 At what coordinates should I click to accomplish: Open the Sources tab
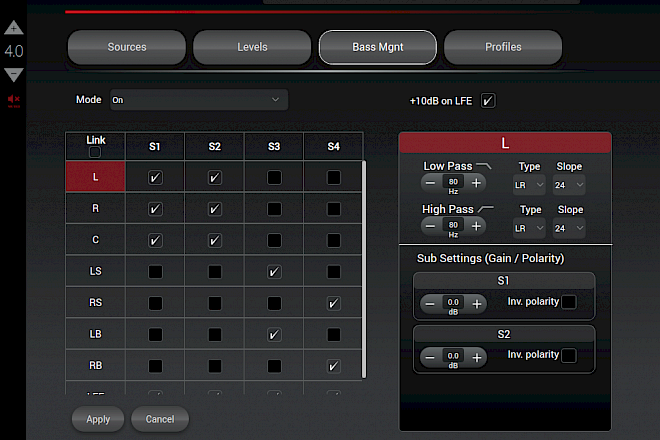[x=127, y=47]
